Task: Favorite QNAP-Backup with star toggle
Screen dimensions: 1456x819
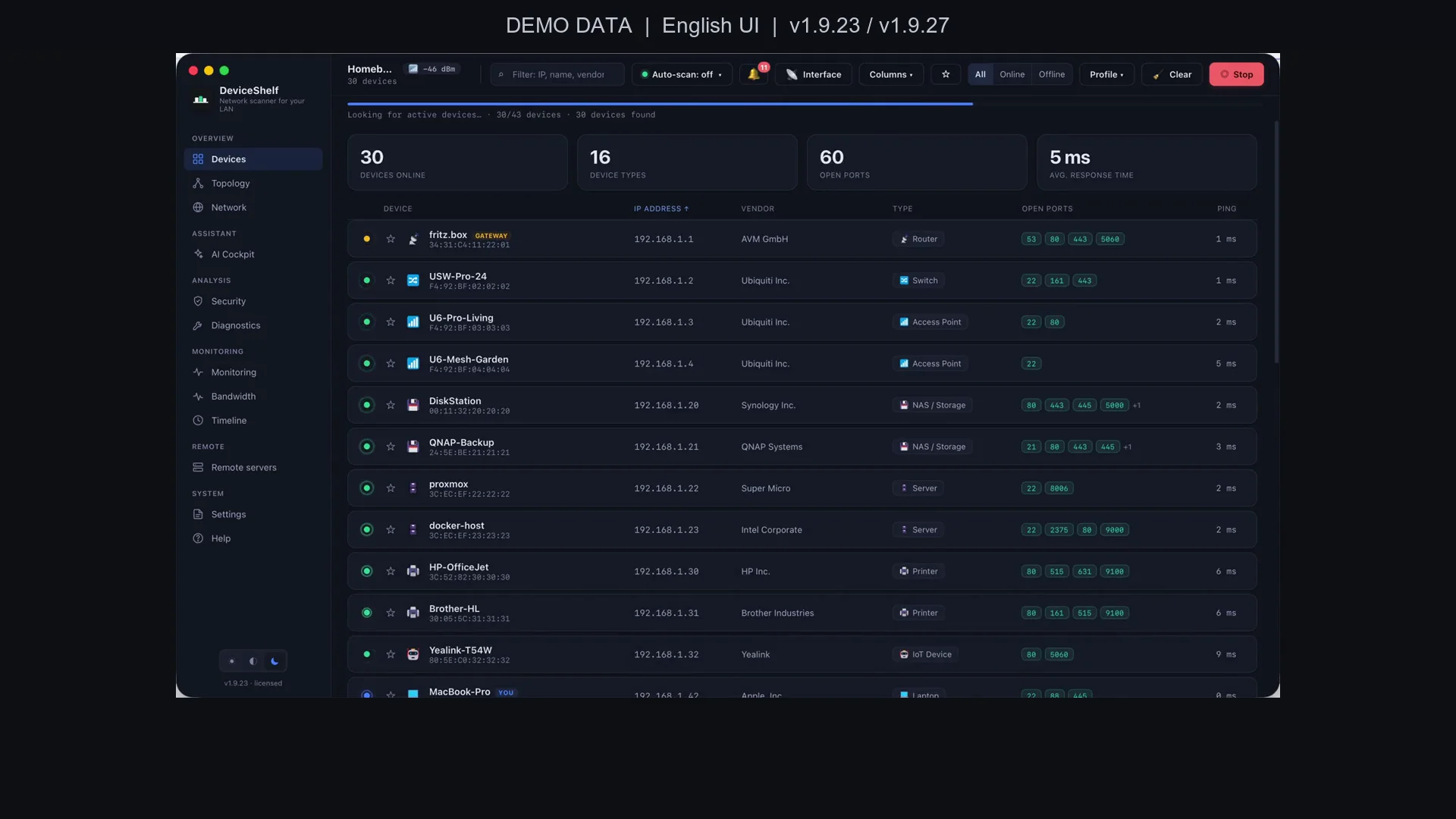Action: (x=391, y=447)
